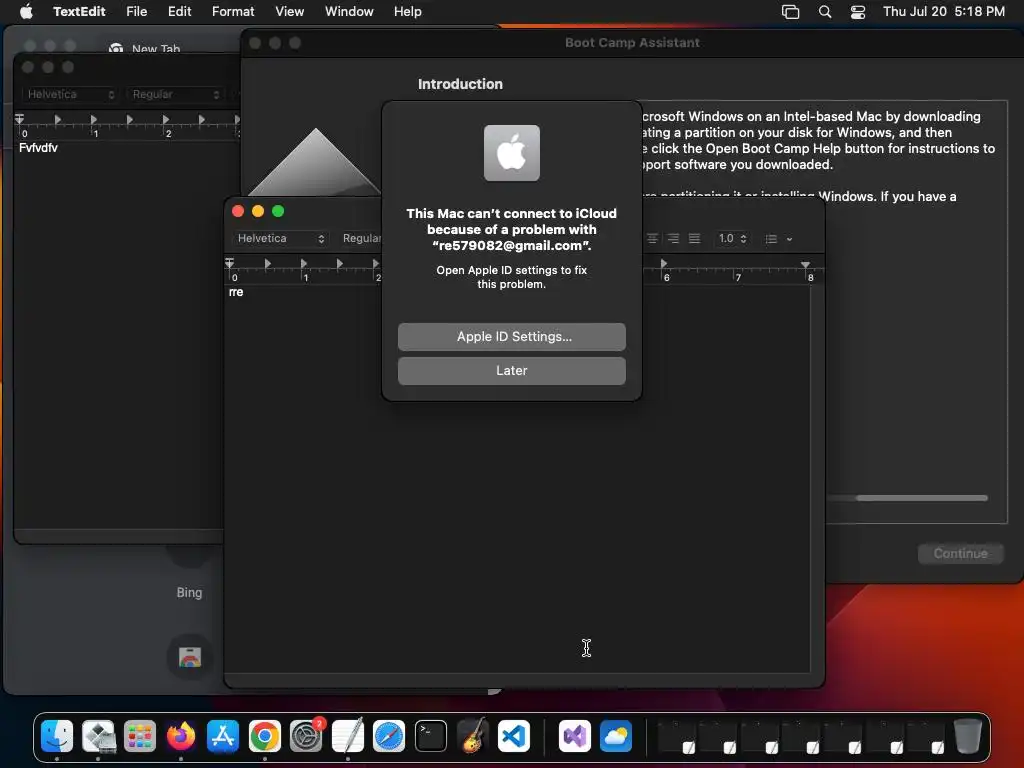Open Google Chrome from the Dock
The width and height of the screenshot is (1024, 768).
[x=264, y=736]
